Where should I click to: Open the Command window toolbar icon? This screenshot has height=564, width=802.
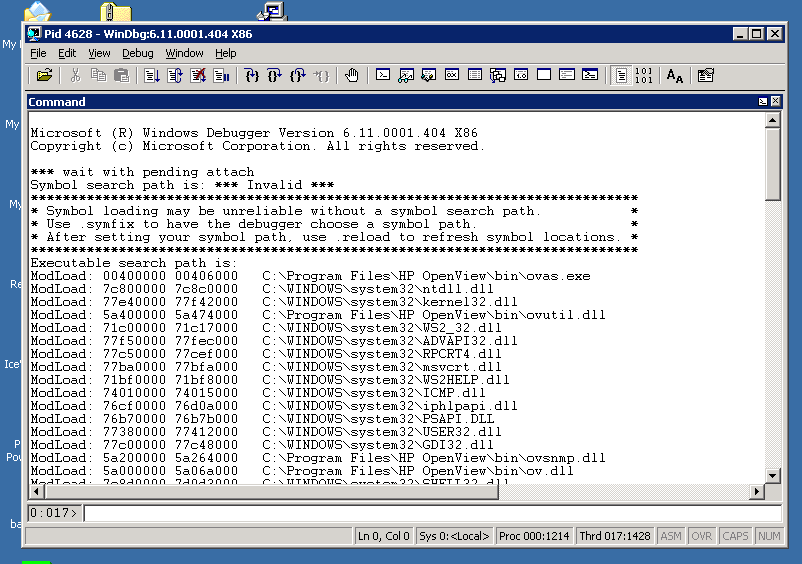[x=383, y=75]
